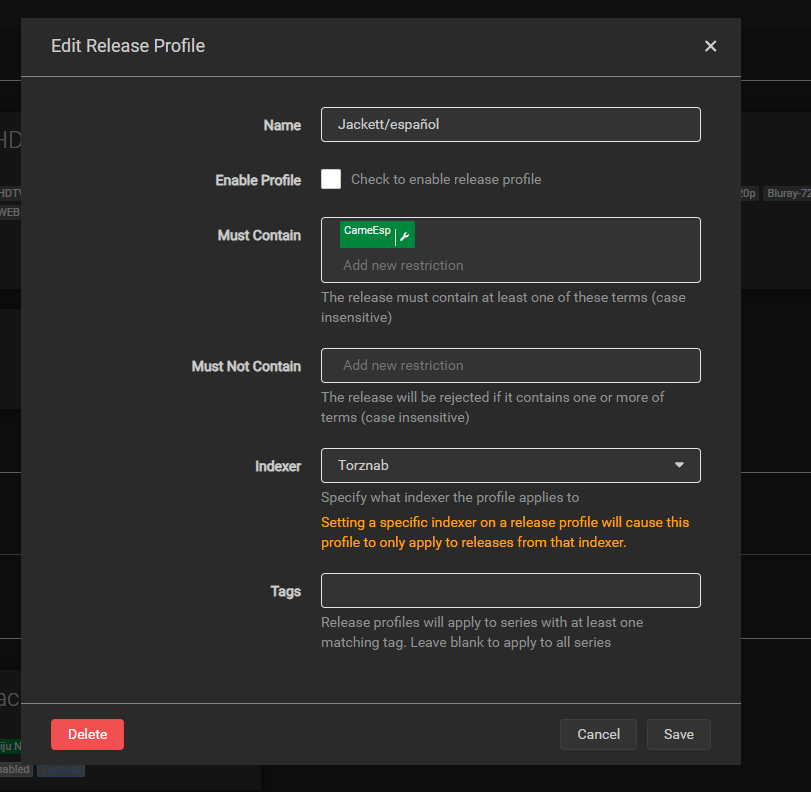Click the Must Not Contain restriction field

coord(510,366)
